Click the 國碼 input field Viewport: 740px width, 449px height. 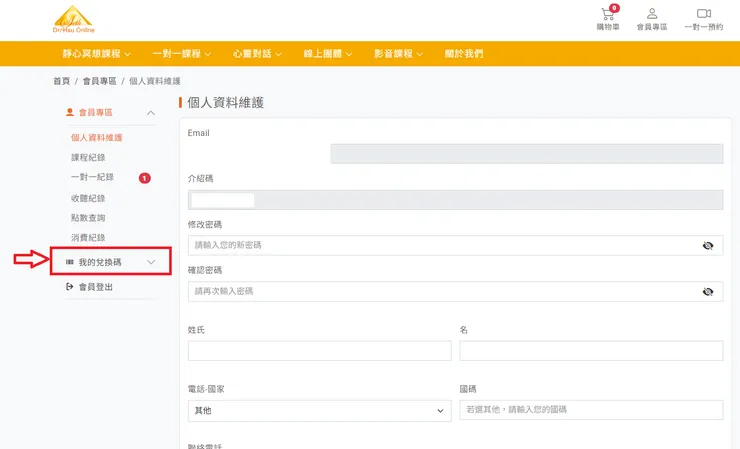591,410
